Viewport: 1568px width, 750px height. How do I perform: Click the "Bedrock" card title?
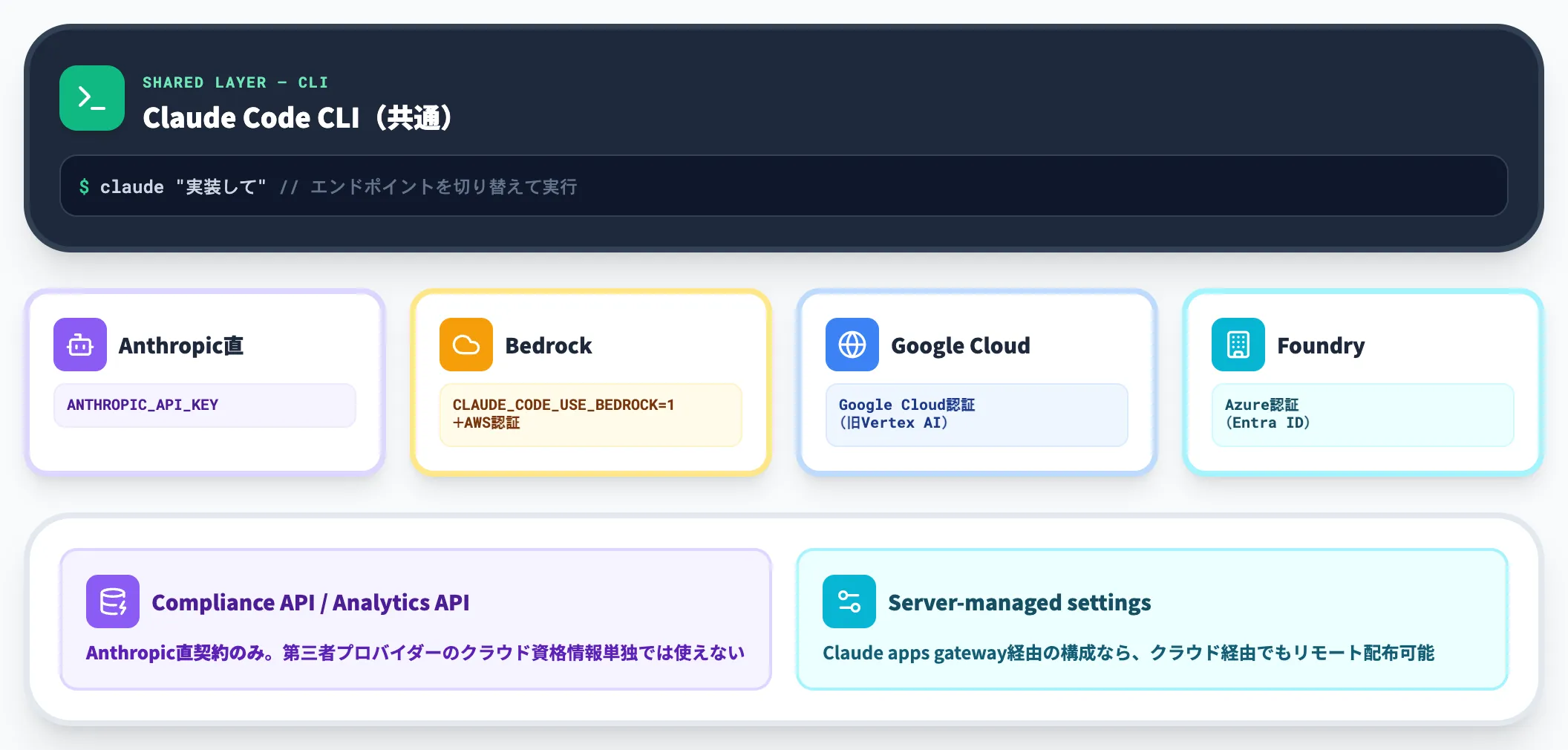[x=549, y=345]
